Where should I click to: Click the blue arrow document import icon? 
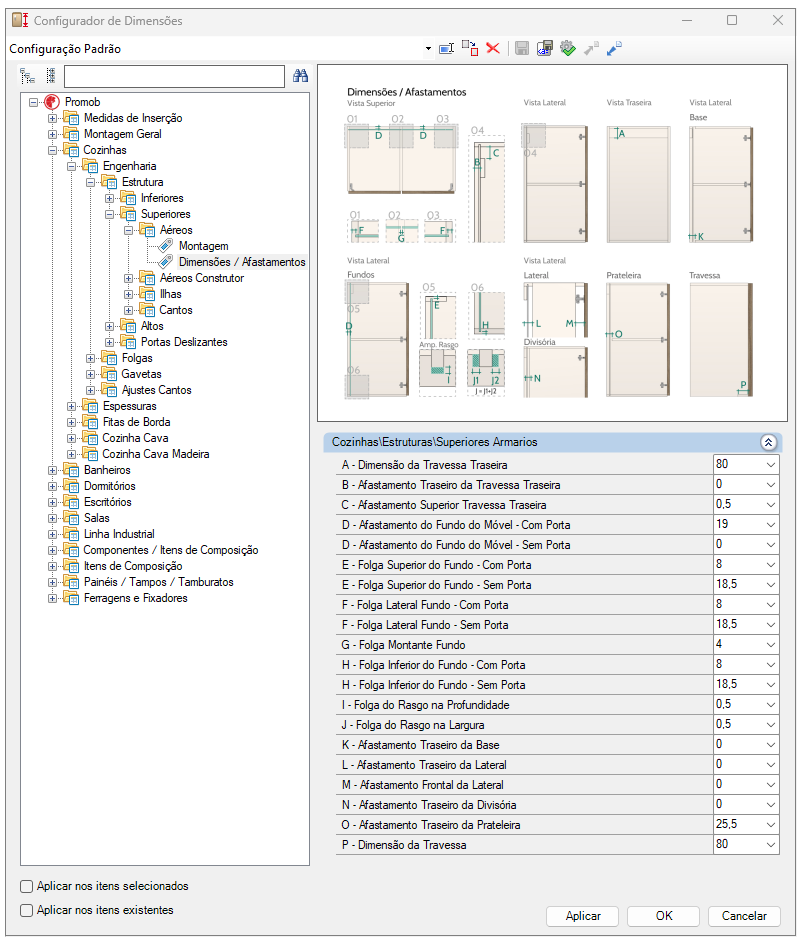tap(614, 49)
